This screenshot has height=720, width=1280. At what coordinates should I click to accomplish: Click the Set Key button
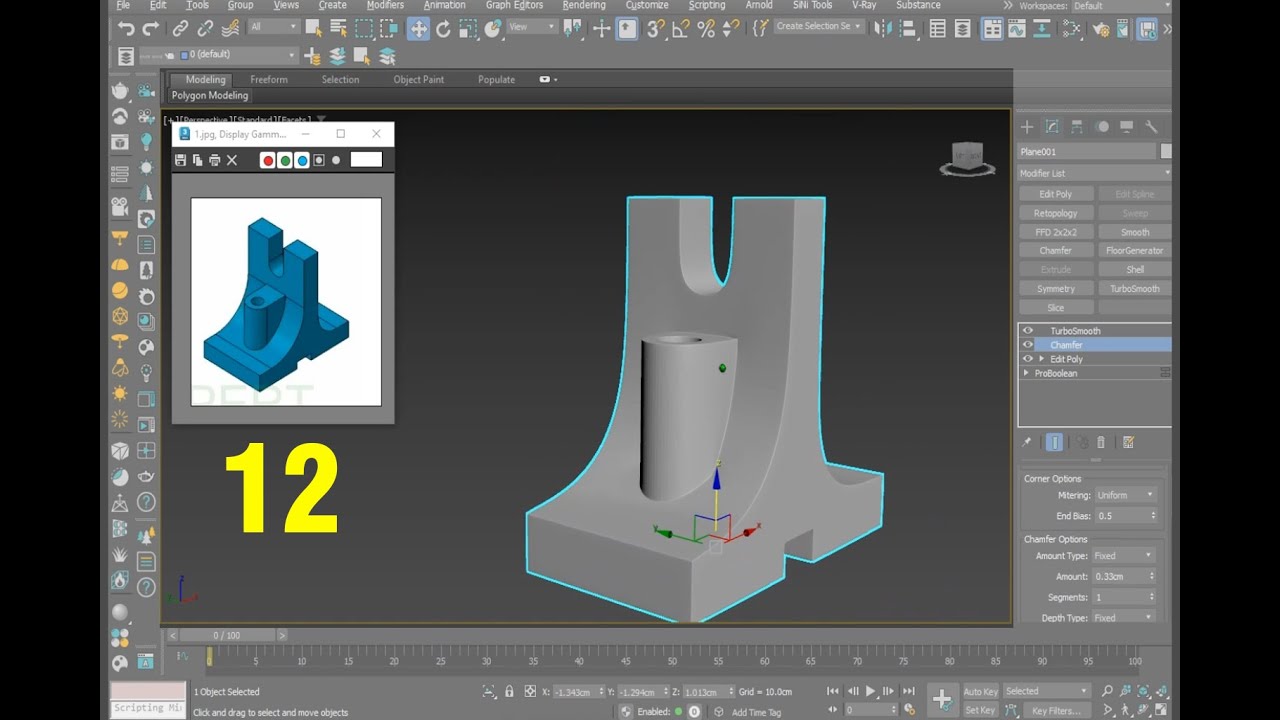click(x=980, y=710)
